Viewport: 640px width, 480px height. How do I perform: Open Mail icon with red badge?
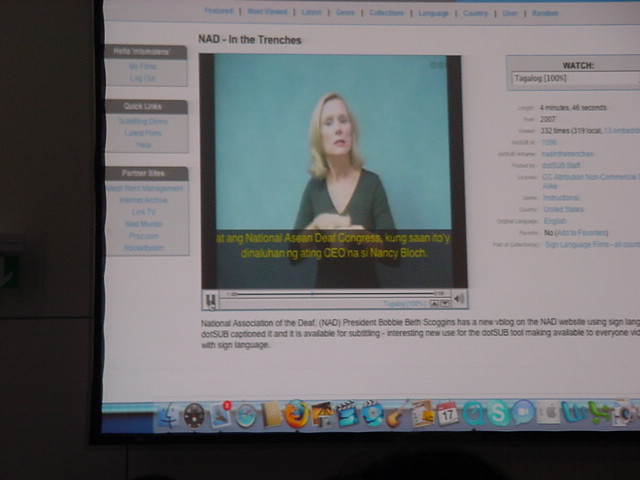pos(221,414)
